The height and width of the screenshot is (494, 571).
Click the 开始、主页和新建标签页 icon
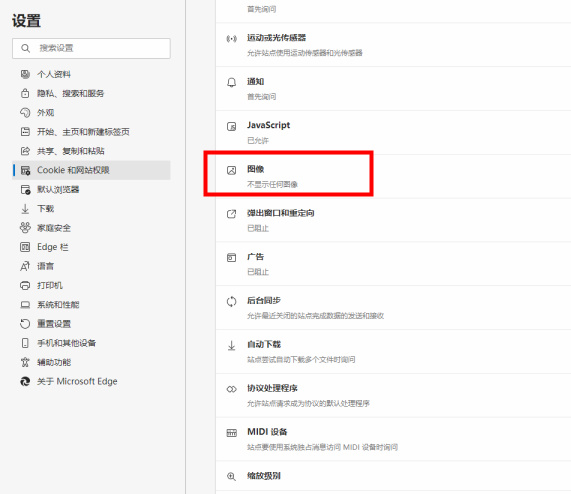(25, 132)
